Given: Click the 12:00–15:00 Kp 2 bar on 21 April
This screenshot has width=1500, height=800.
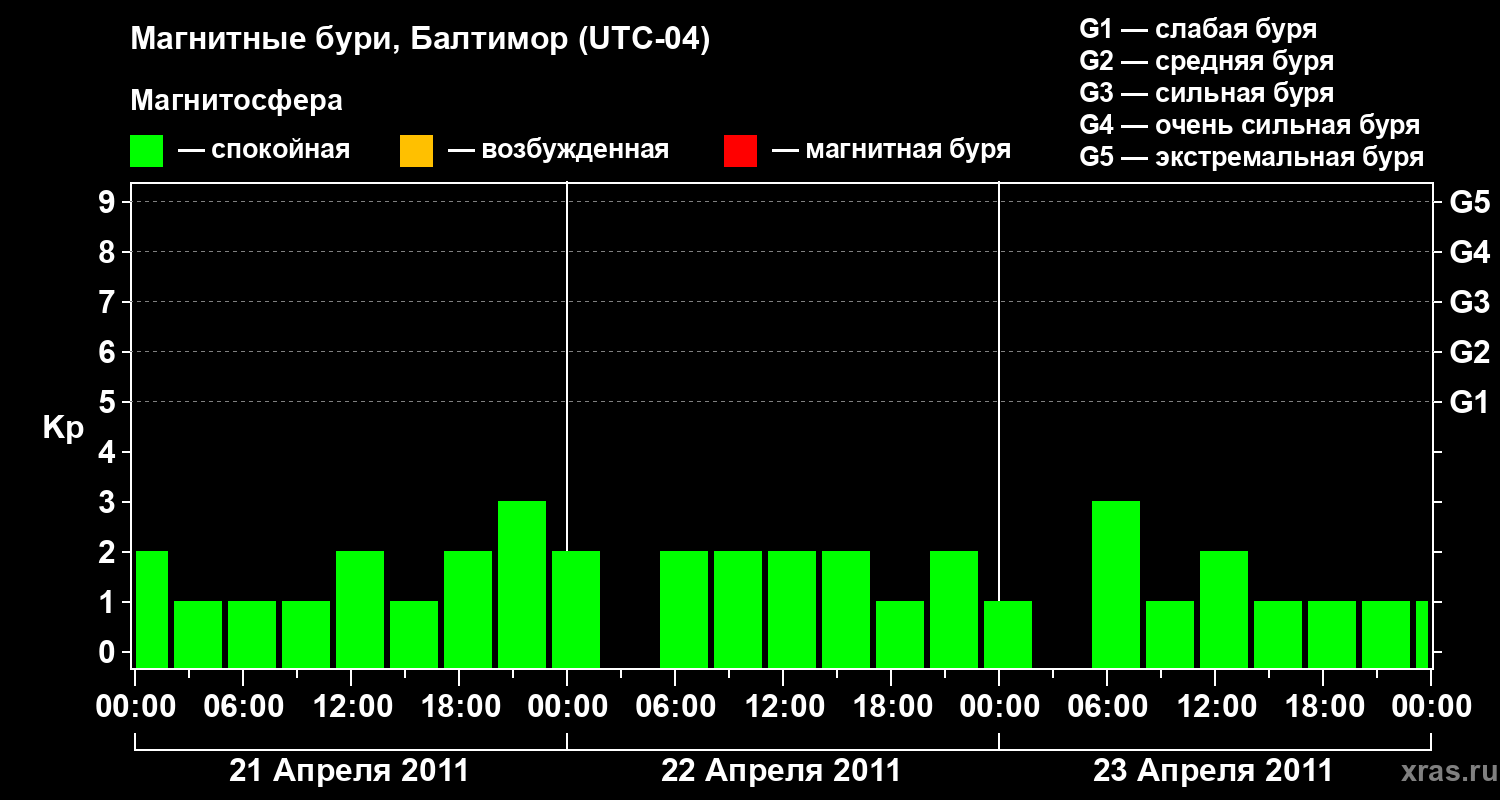Looking at the screenshot, I should 360,609.
